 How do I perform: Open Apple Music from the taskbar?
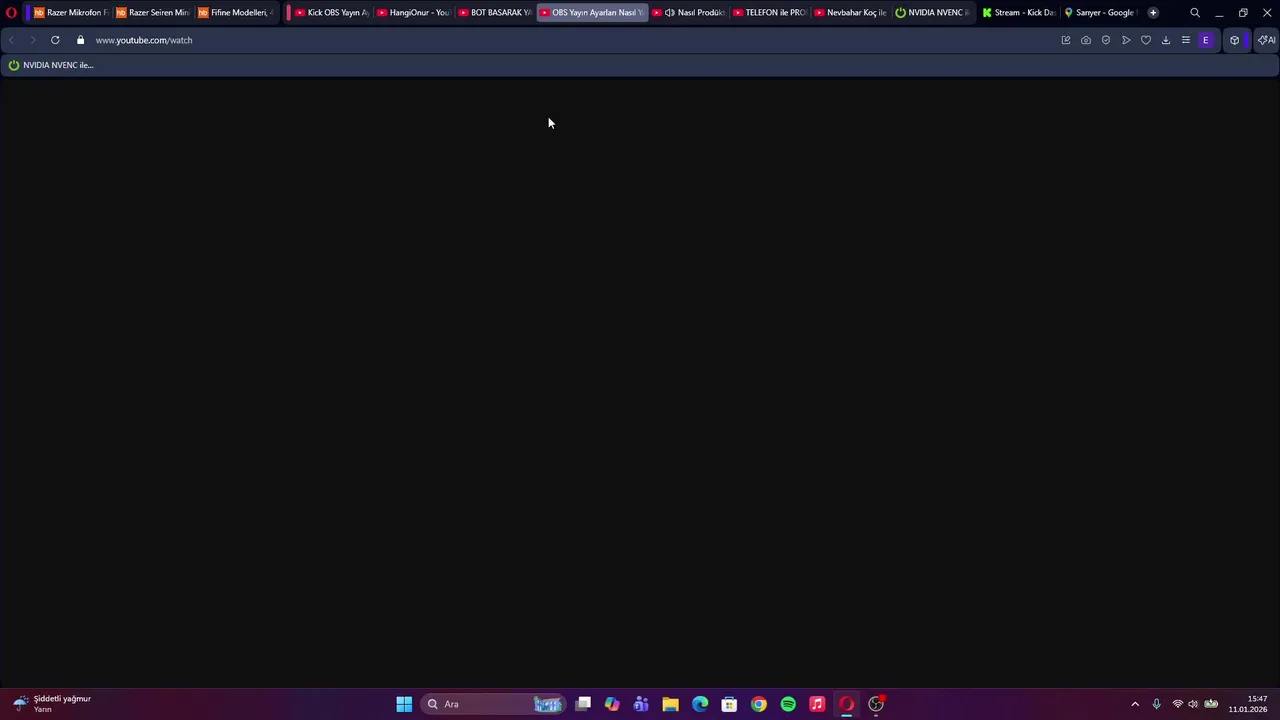click(x=817, y=704)
